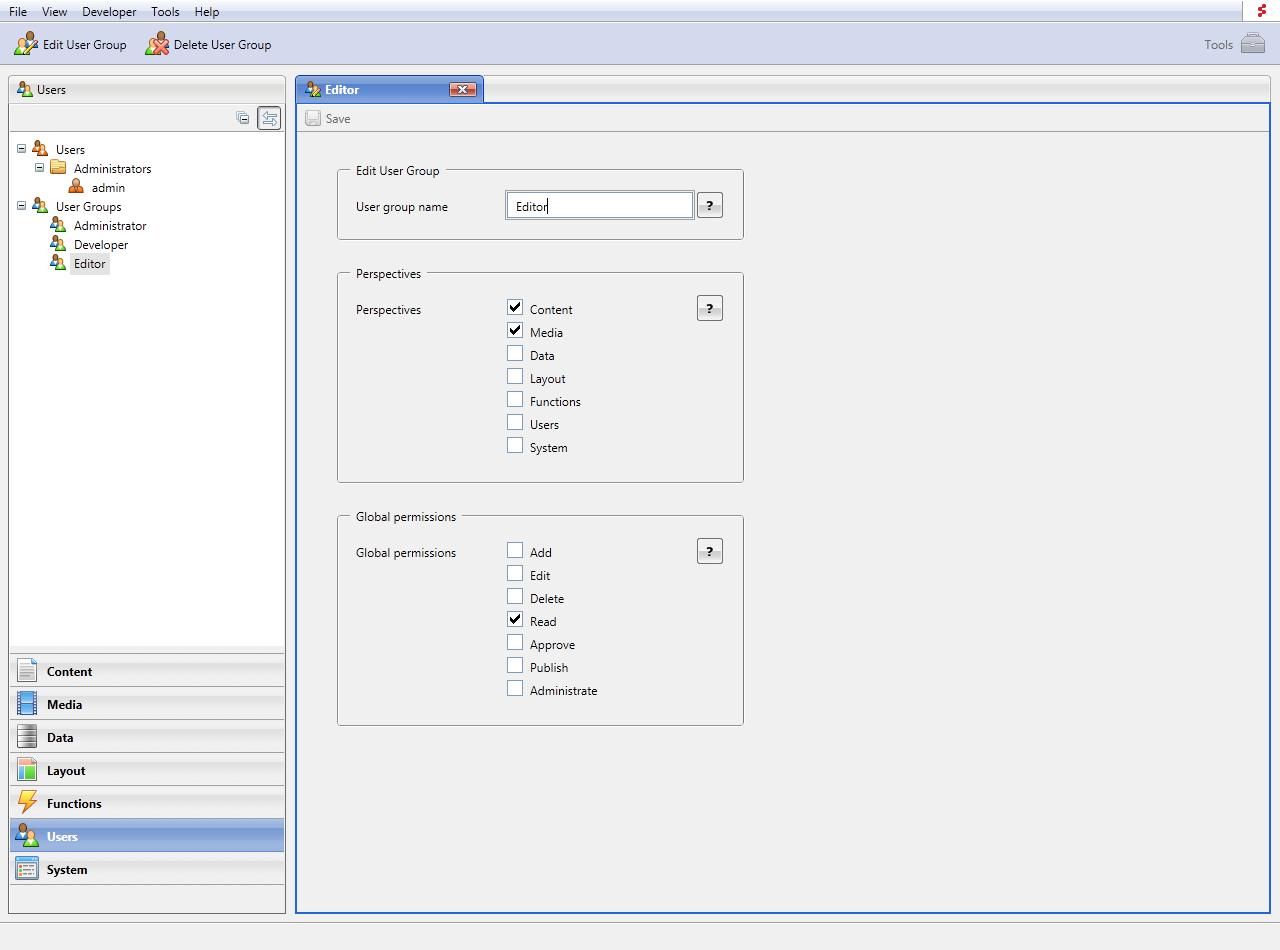
Task: Click the collapse all tree icon
Action: coord(243,118)
